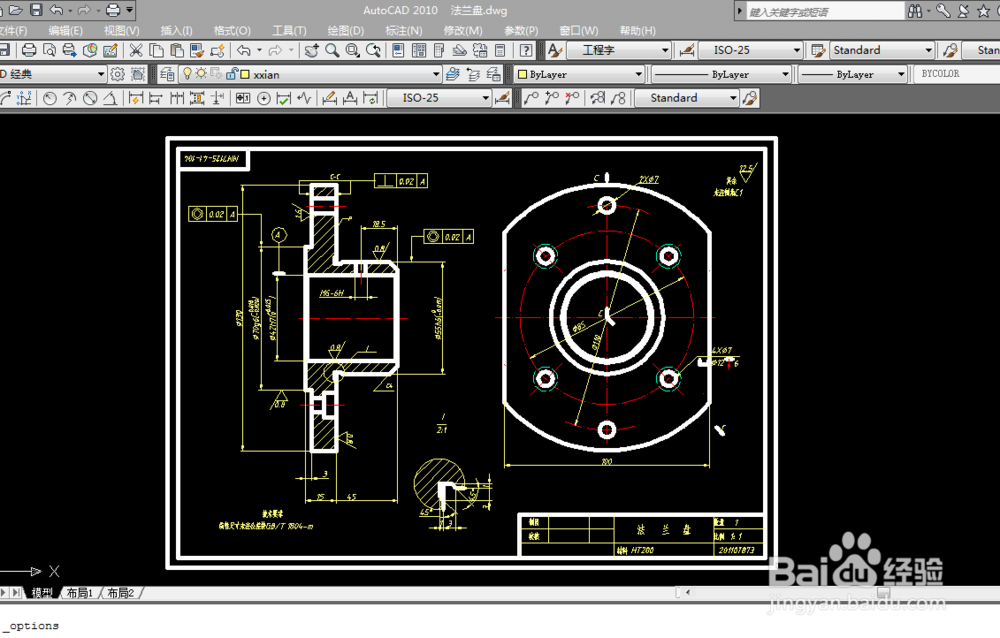Viewport: 1000px width, 638px height.
Task: Select the Quick Dimension tool
Action: [136, 98]
